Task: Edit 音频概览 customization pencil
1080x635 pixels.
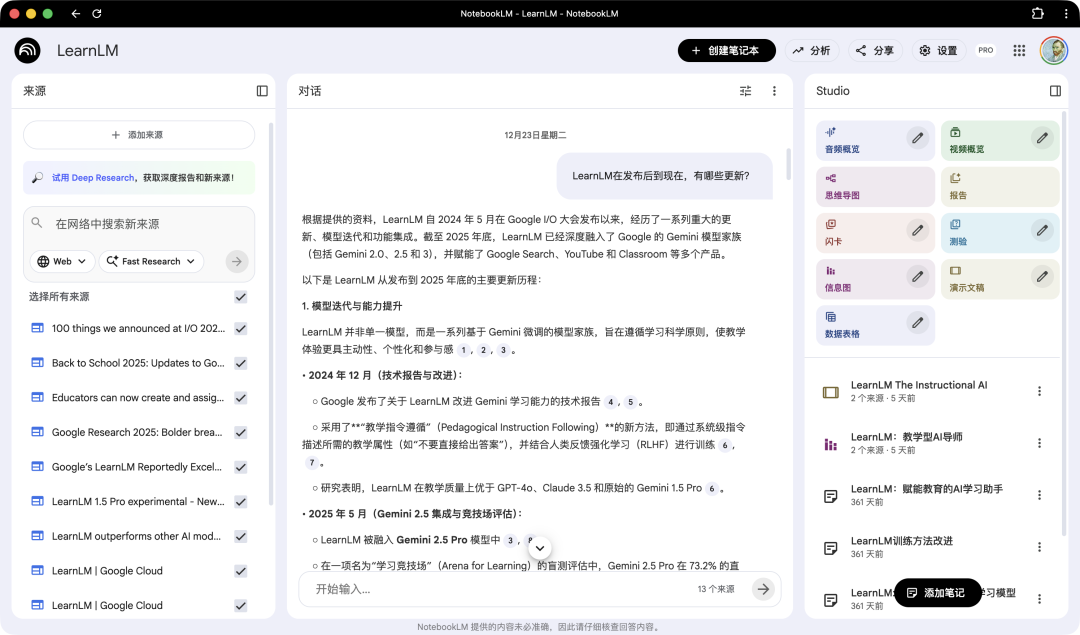Action: coord(917,138)
